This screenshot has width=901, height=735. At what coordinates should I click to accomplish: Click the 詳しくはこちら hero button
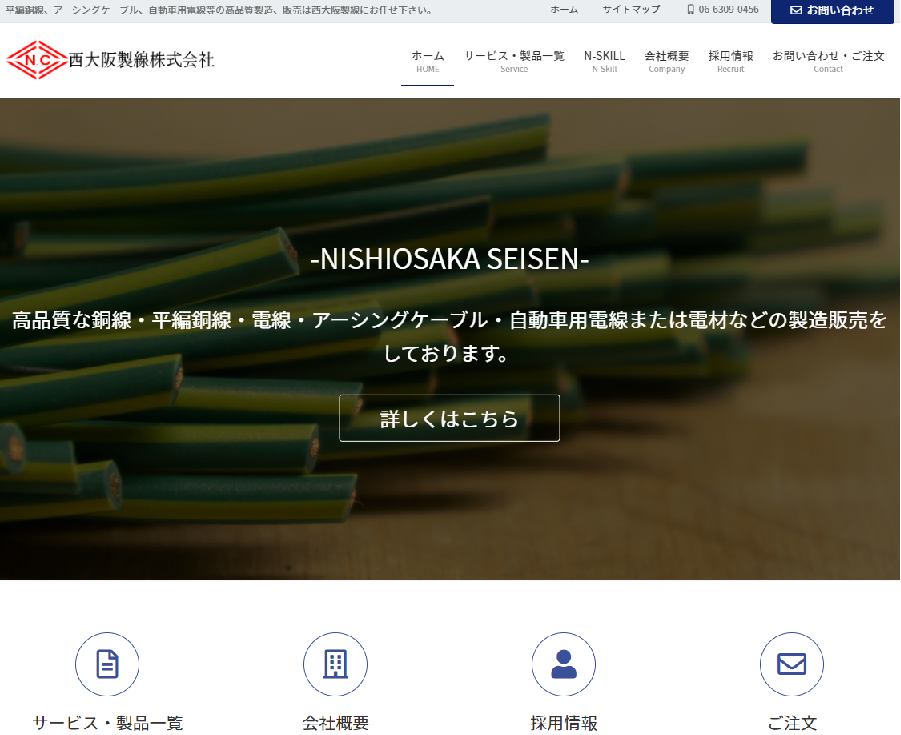point(449,418)
